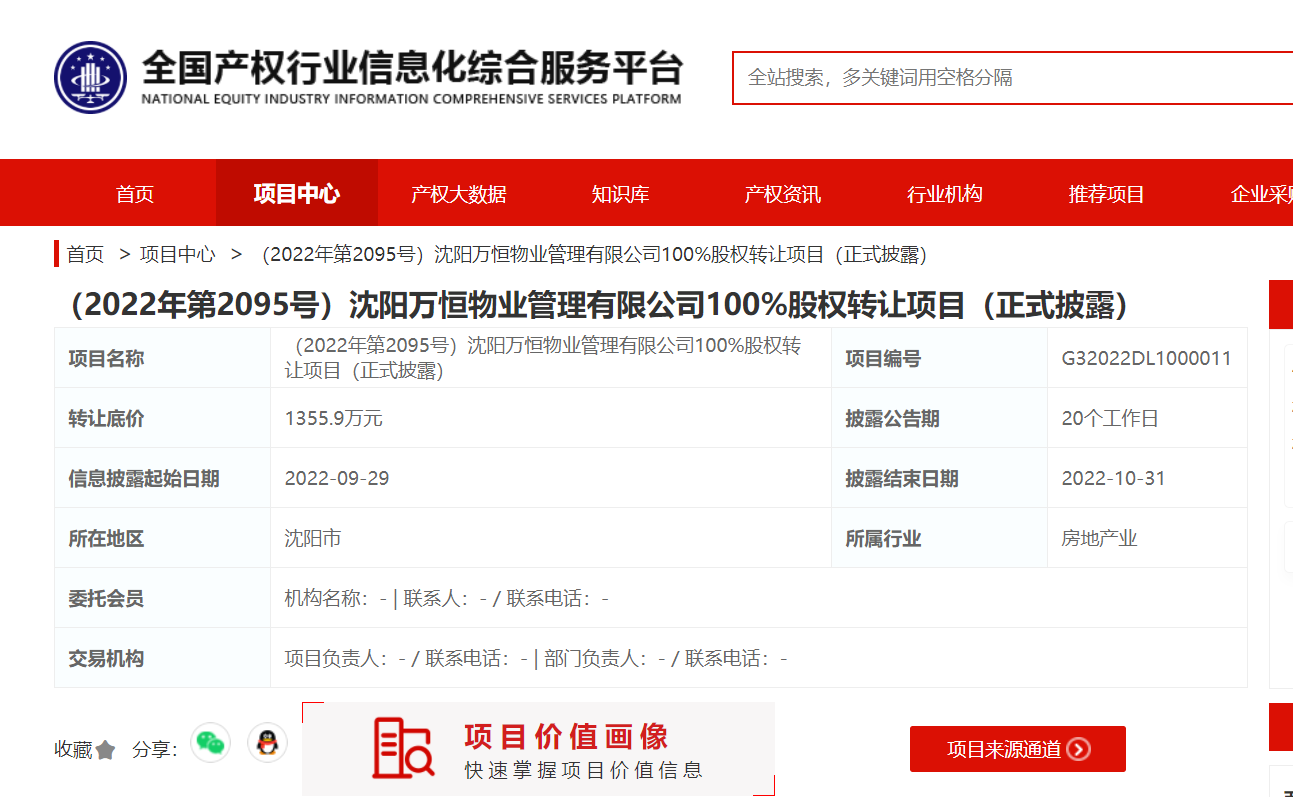Select the 披露公告期 value 20个工作日
Image resolution: width=1293 pixels, height=797 pixels.
click(x=1110, y=418)
